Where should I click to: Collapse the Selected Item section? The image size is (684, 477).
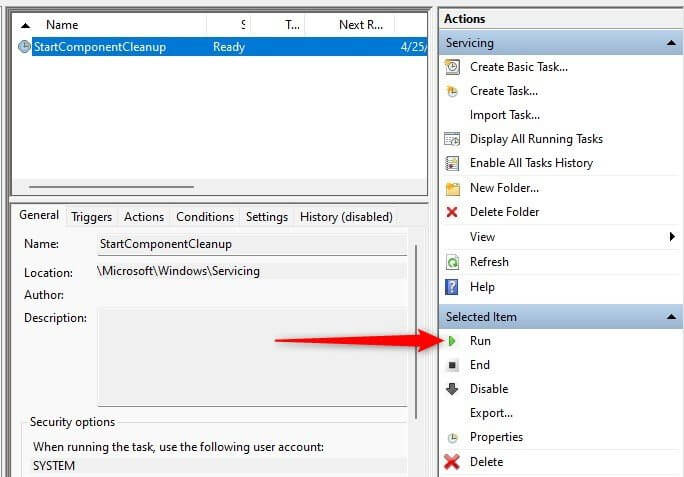coord(671,317)
